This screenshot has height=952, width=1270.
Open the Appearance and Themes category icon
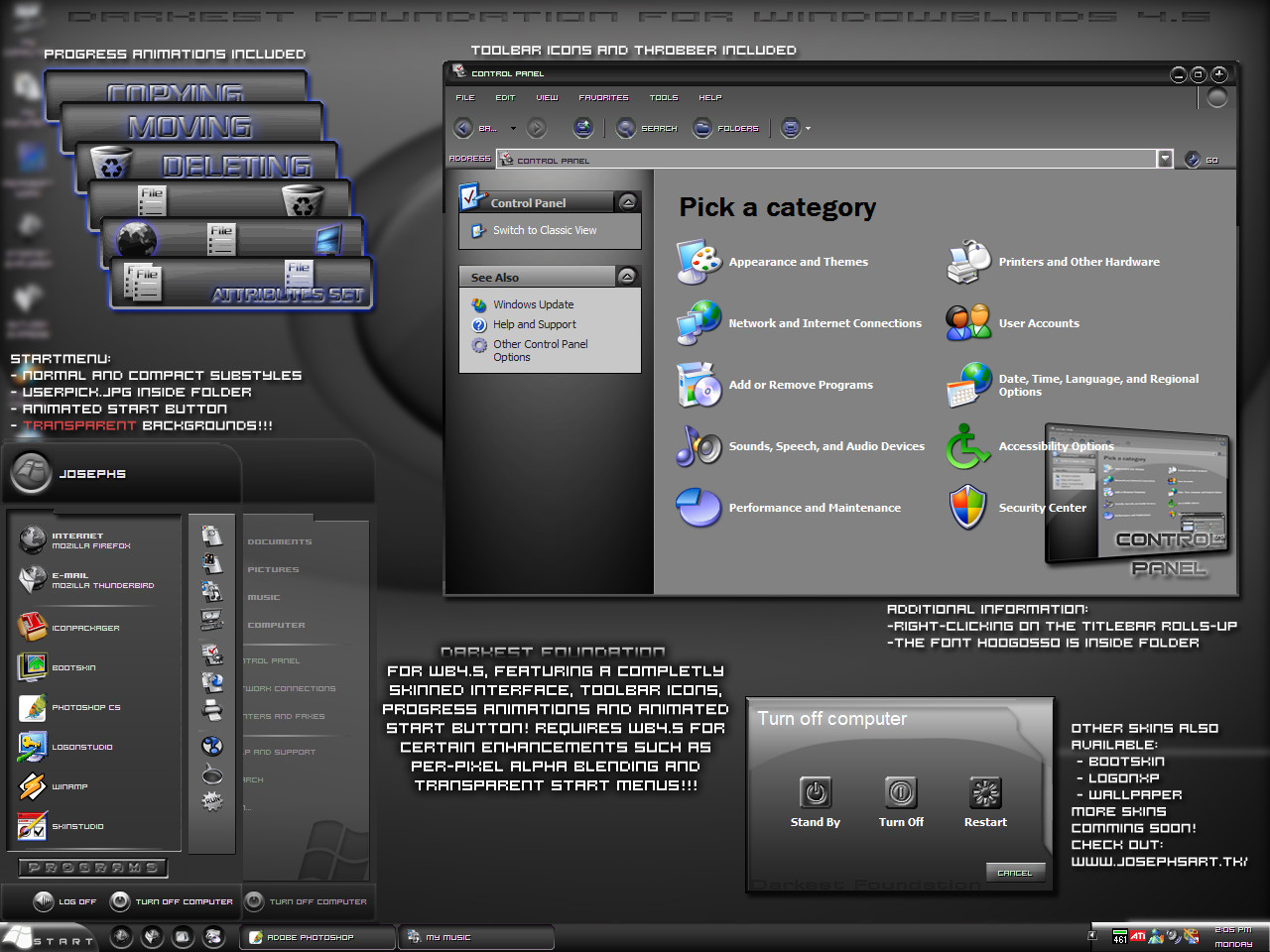(699, 262)
